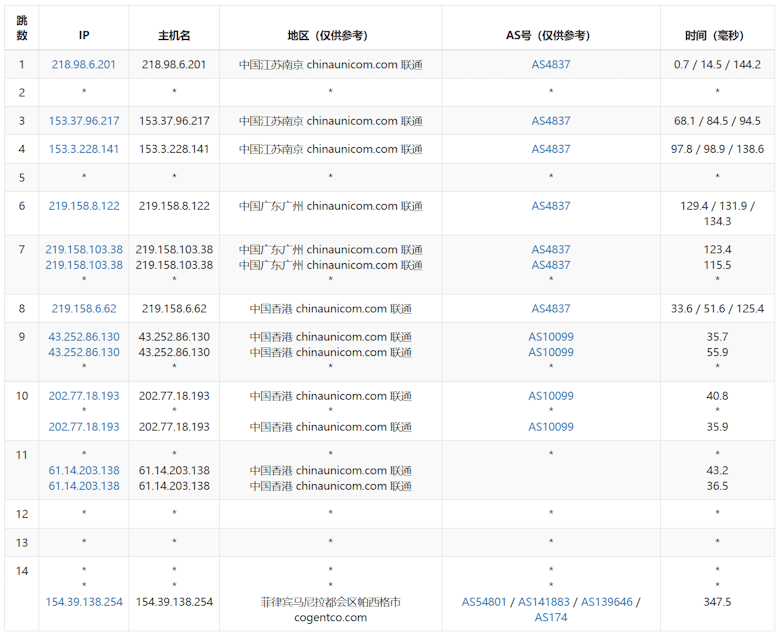780x639 pixels.
Task: Open the AS4837 link in hop 1 row
Action: point(550,64)
